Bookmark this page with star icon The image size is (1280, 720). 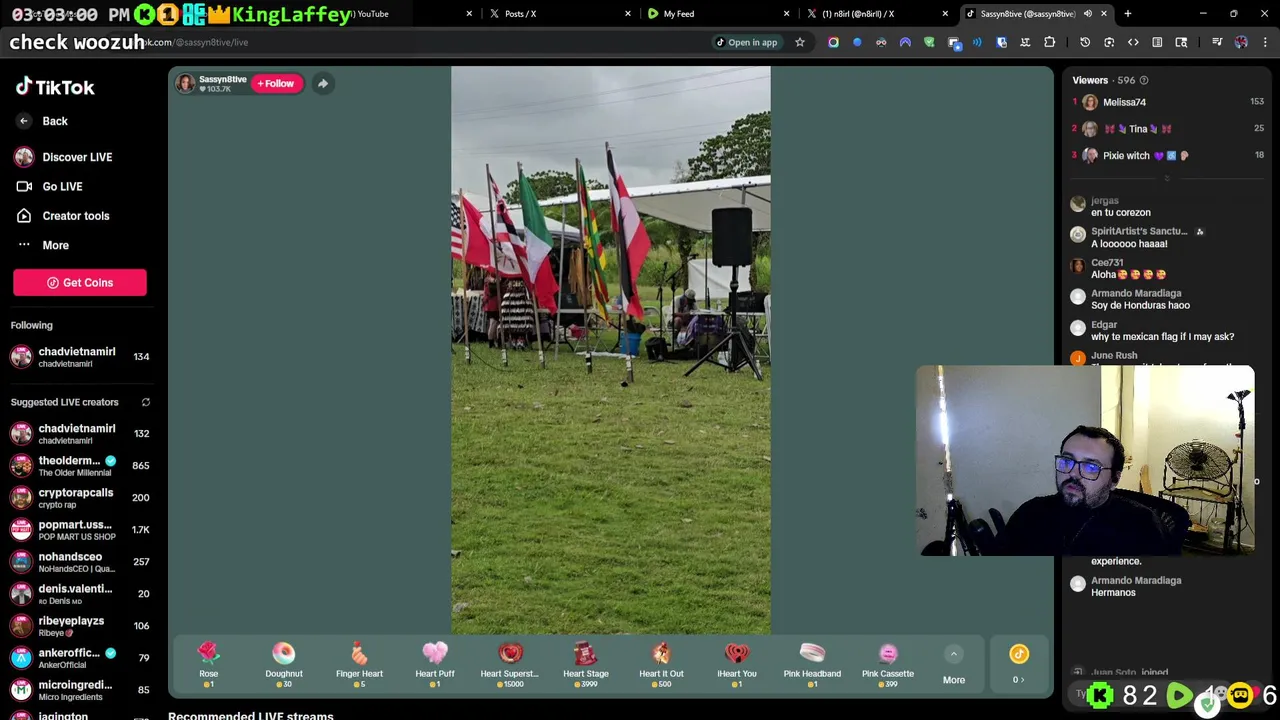coord(800,42)
